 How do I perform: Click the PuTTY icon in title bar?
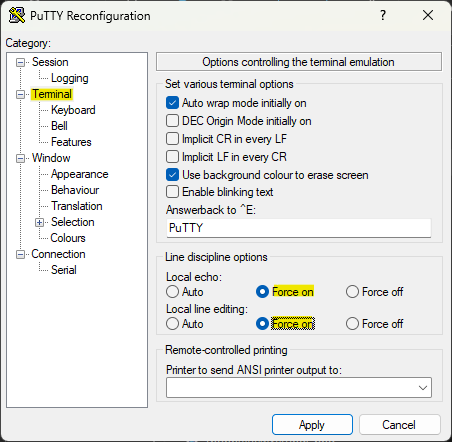[17, 15]
